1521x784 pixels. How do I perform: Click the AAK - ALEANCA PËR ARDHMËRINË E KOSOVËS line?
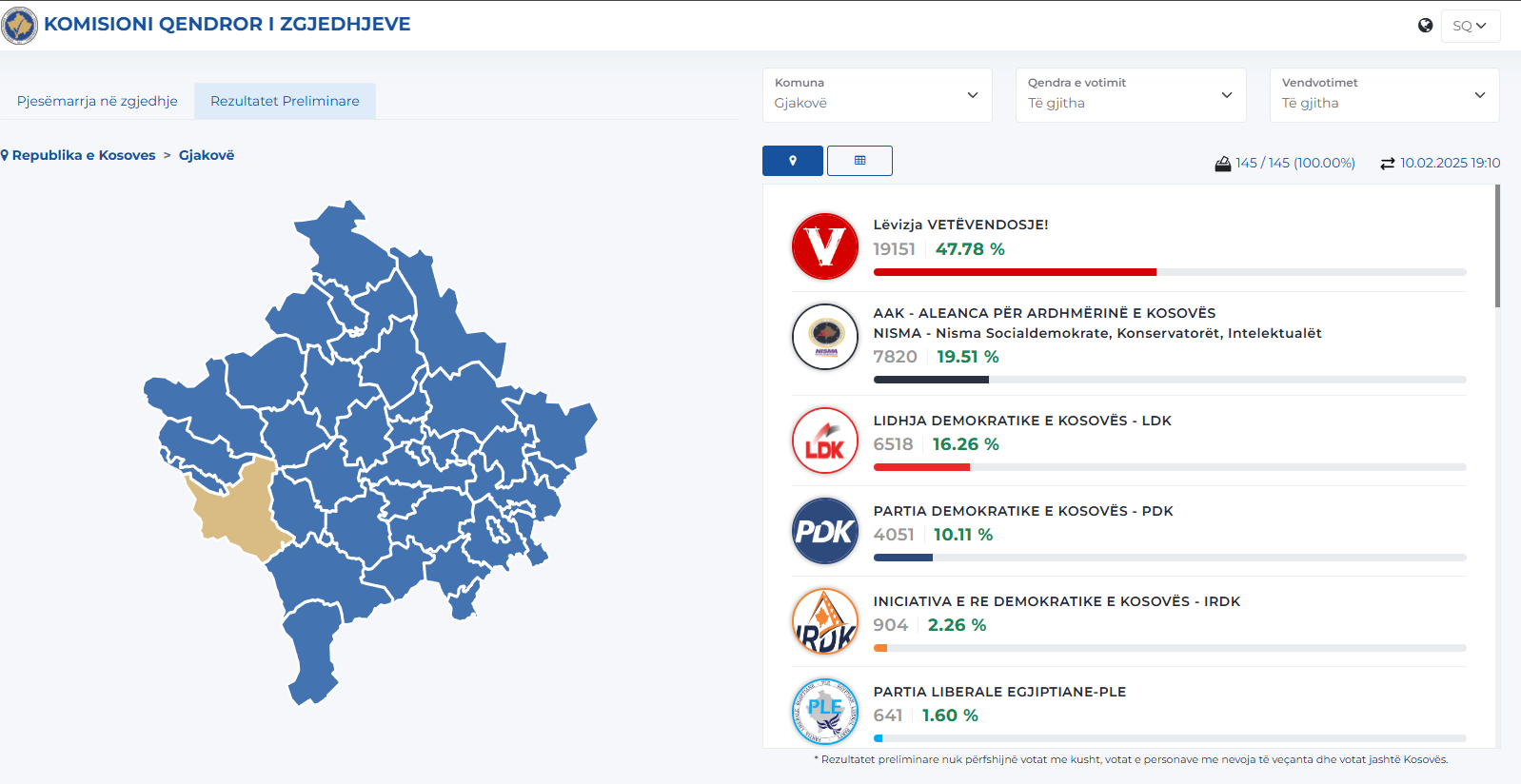pos(1044,313)
